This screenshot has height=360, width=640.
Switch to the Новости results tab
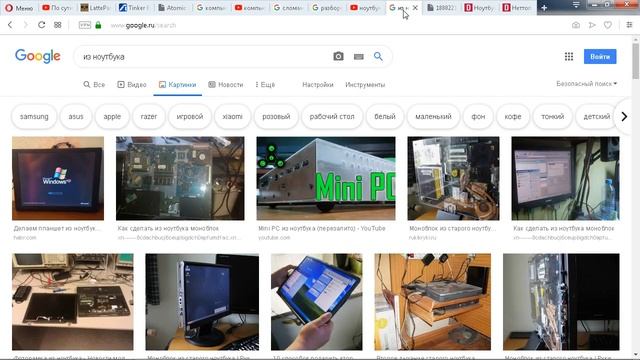point(226,84)
